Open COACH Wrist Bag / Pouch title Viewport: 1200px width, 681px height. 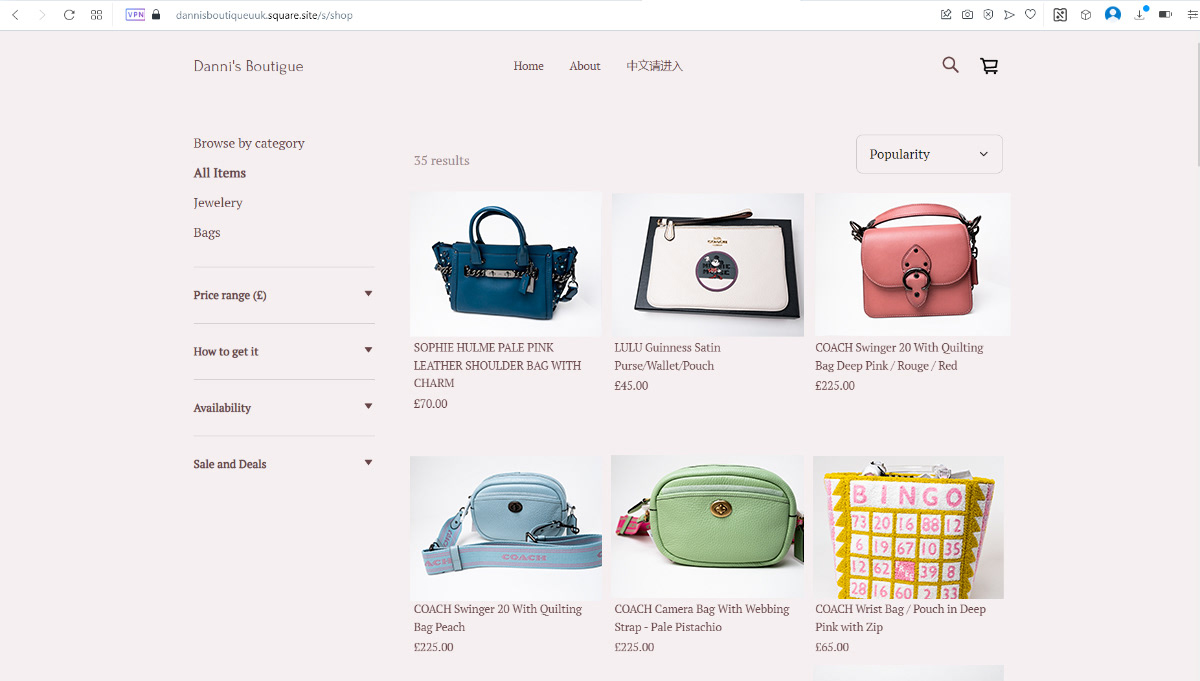(x=900, y=618)
